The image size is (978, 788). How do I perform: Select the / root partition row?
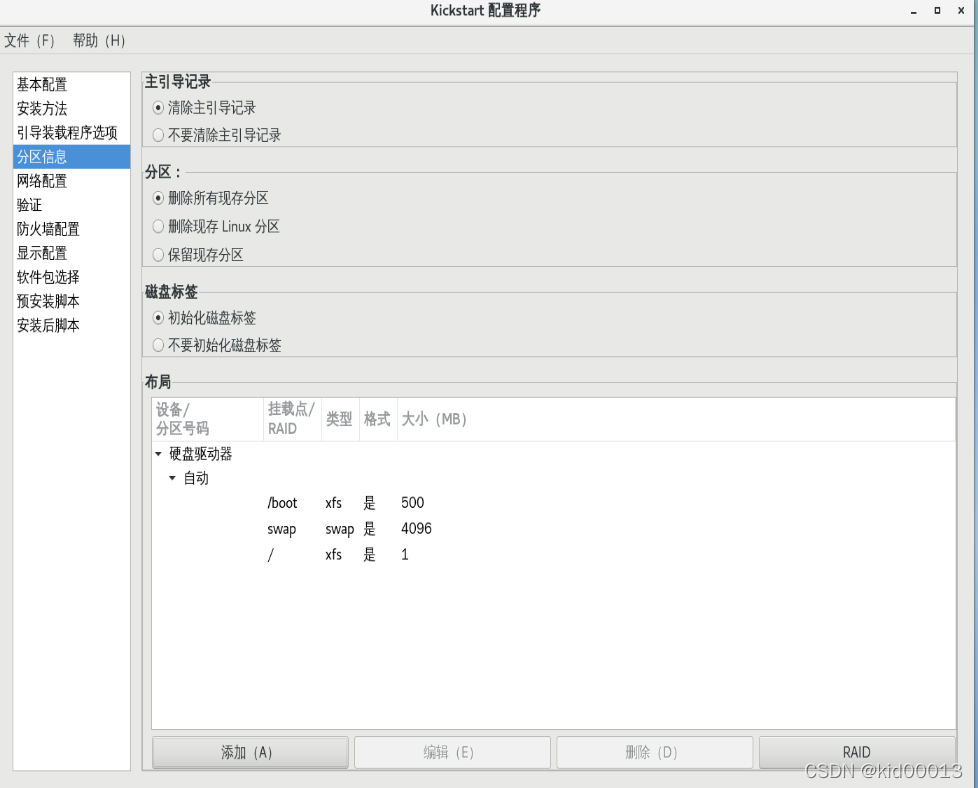553,555
